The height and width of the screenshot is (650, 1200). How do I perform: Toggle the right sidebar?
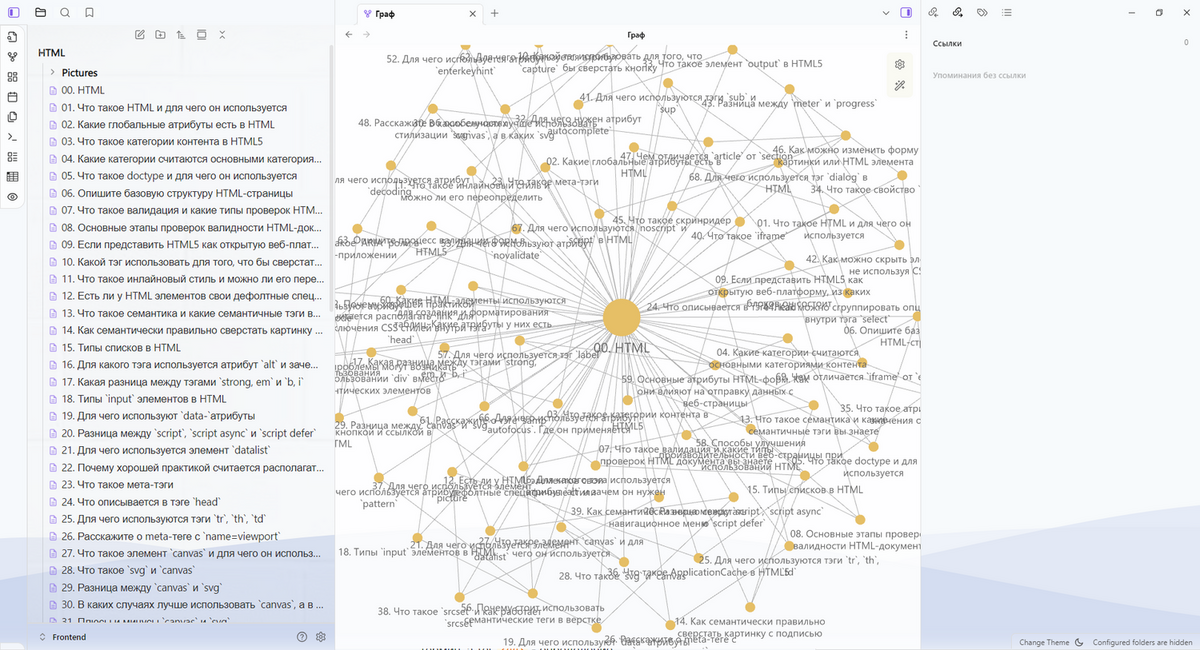[x=906, y=13]
